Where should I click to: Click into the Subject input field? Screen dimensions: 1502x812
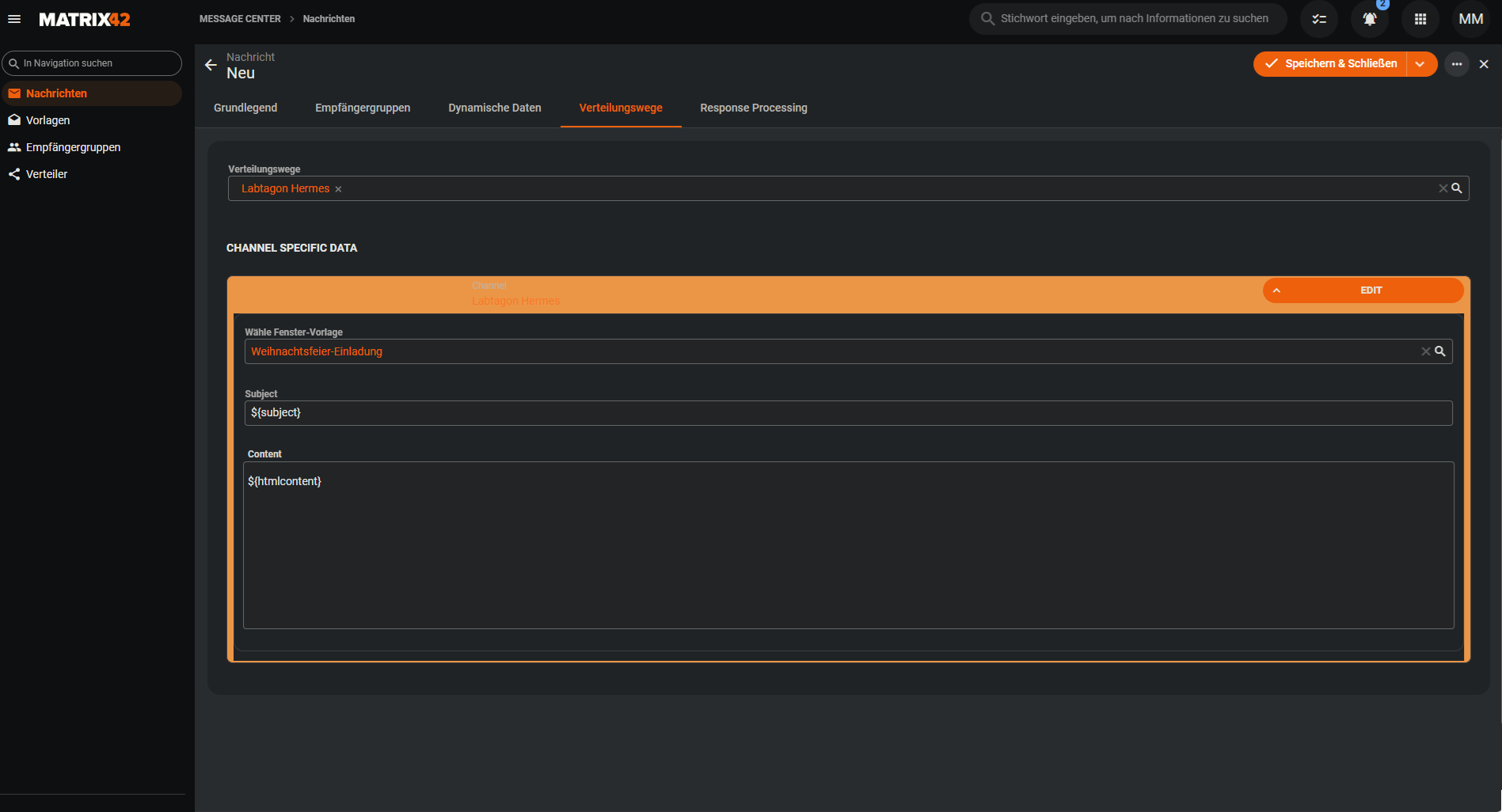[848, 413]
